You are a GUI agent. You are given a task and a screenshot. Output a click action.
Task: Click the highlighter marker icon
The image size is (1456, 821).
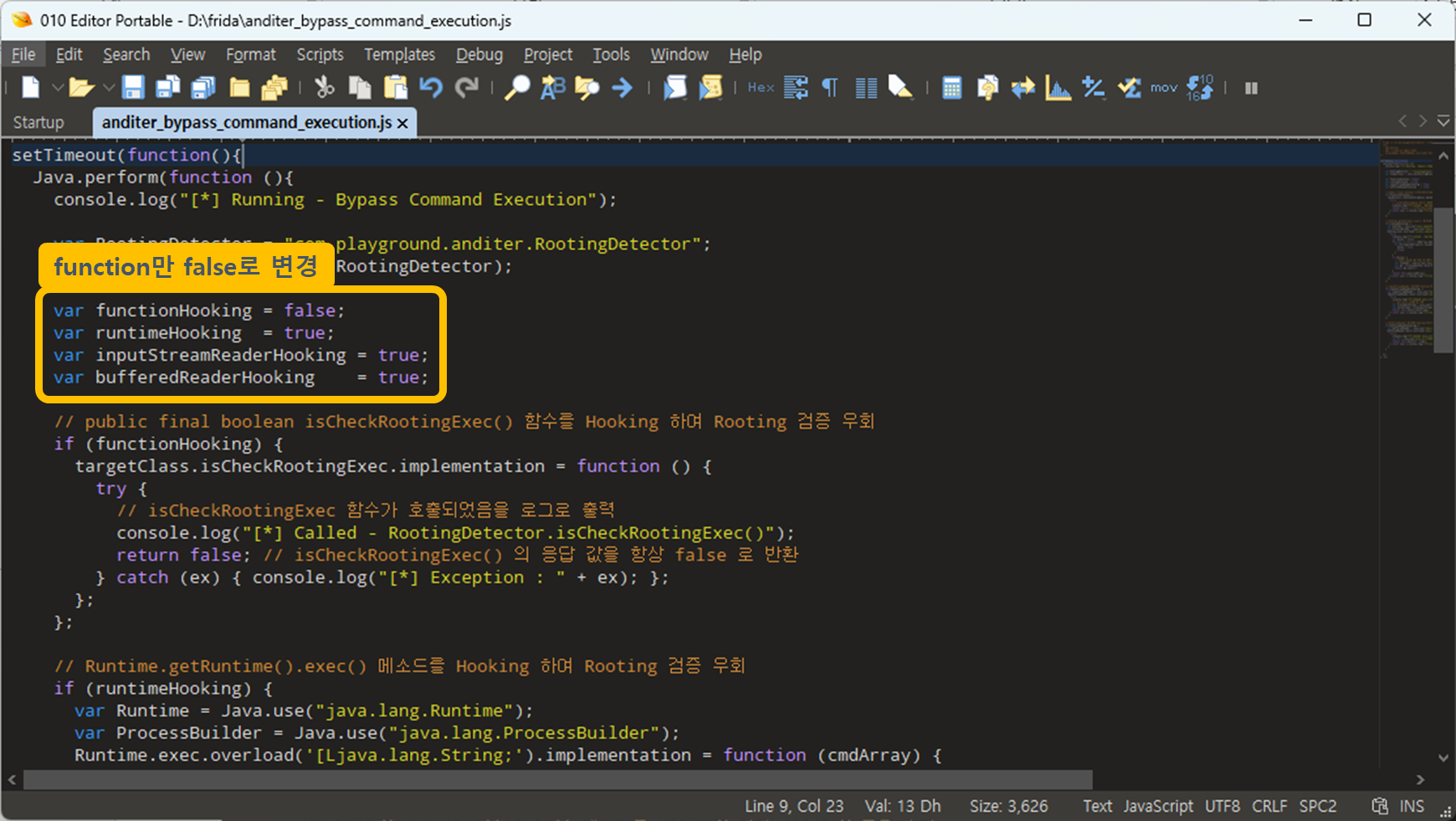[x=900, y=87]
